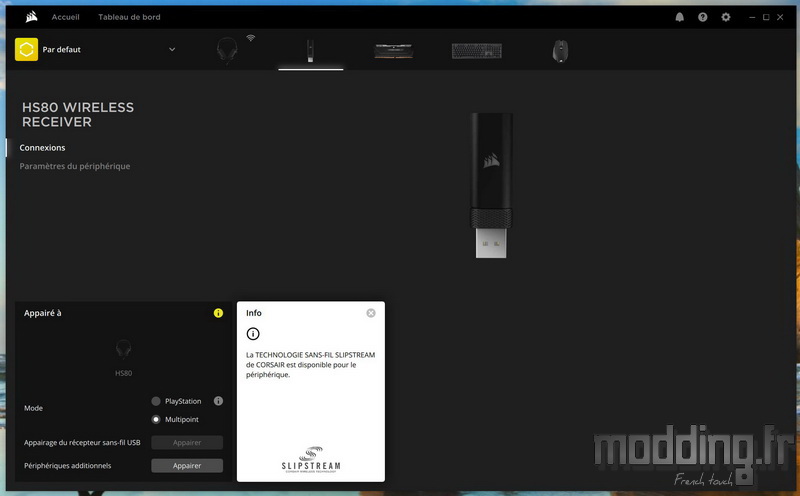Expand the Par defaut profile dropdown
800x496 pixels.
pyautogui.click(x=172, y=49)
